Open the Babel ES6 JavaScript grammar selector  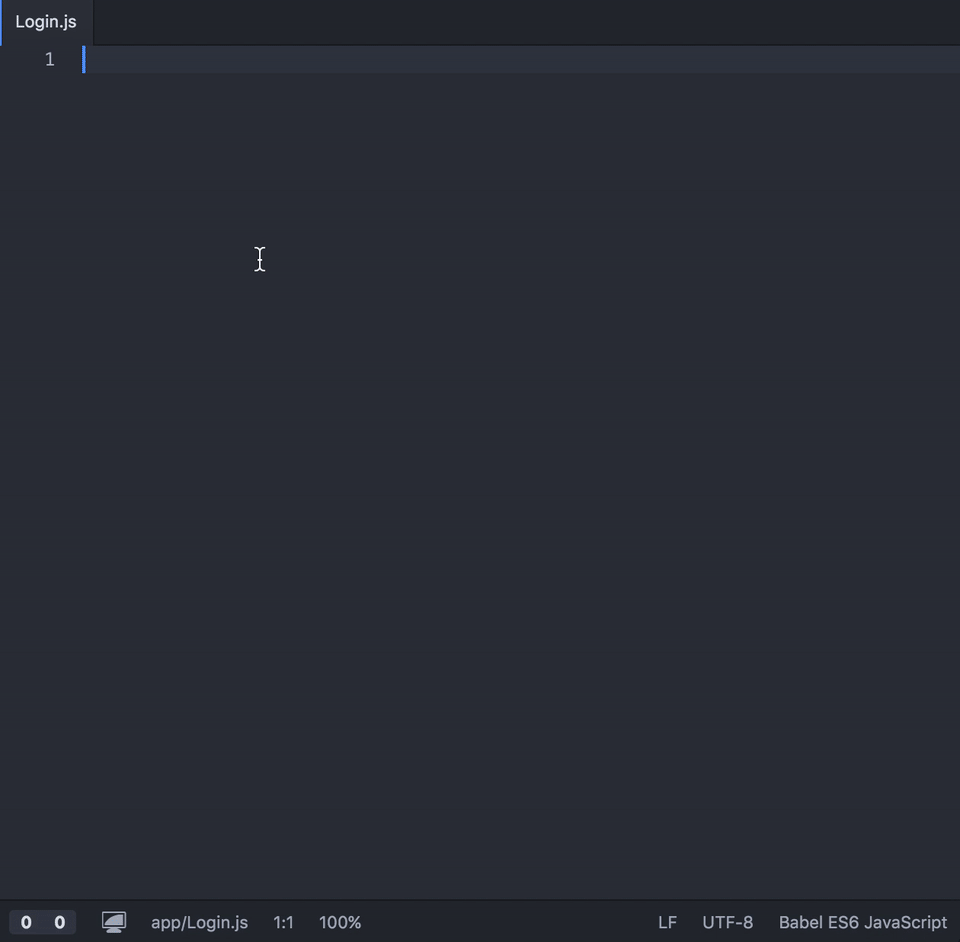[863, 922]
